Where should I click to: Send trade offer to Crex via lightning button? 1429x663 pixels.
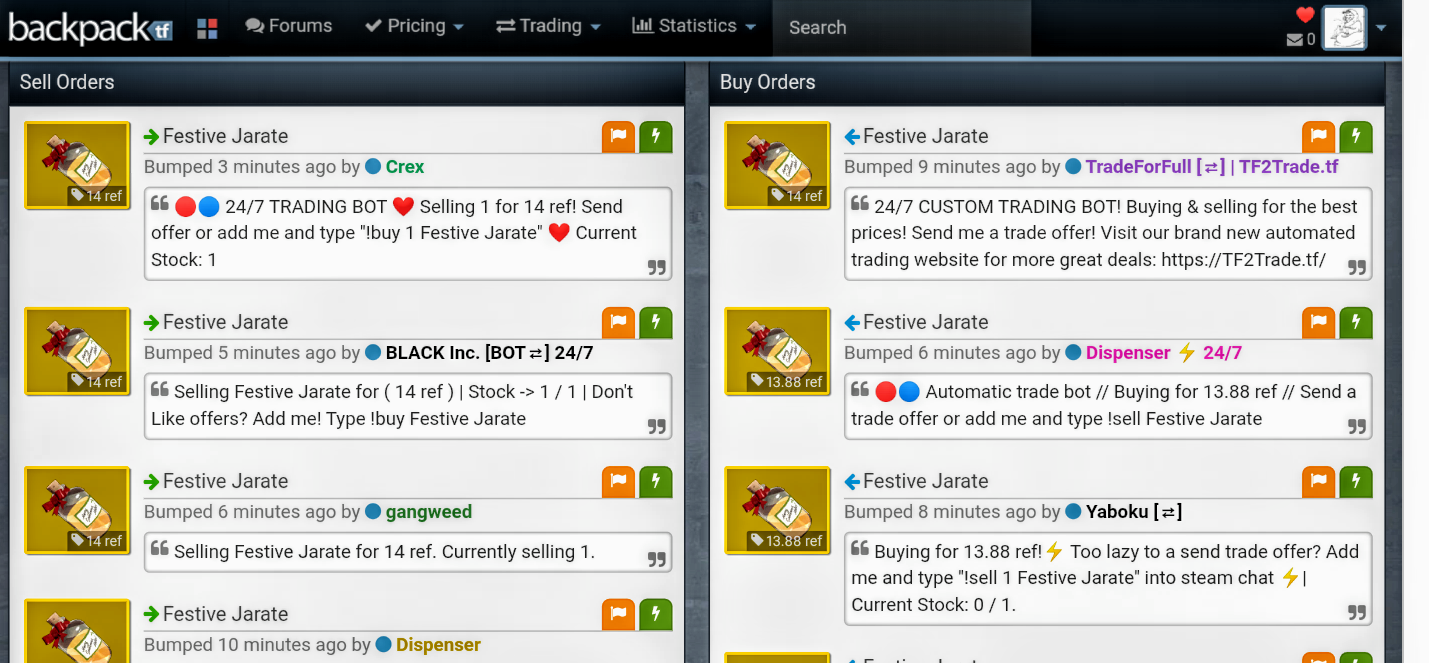point(656,137)
